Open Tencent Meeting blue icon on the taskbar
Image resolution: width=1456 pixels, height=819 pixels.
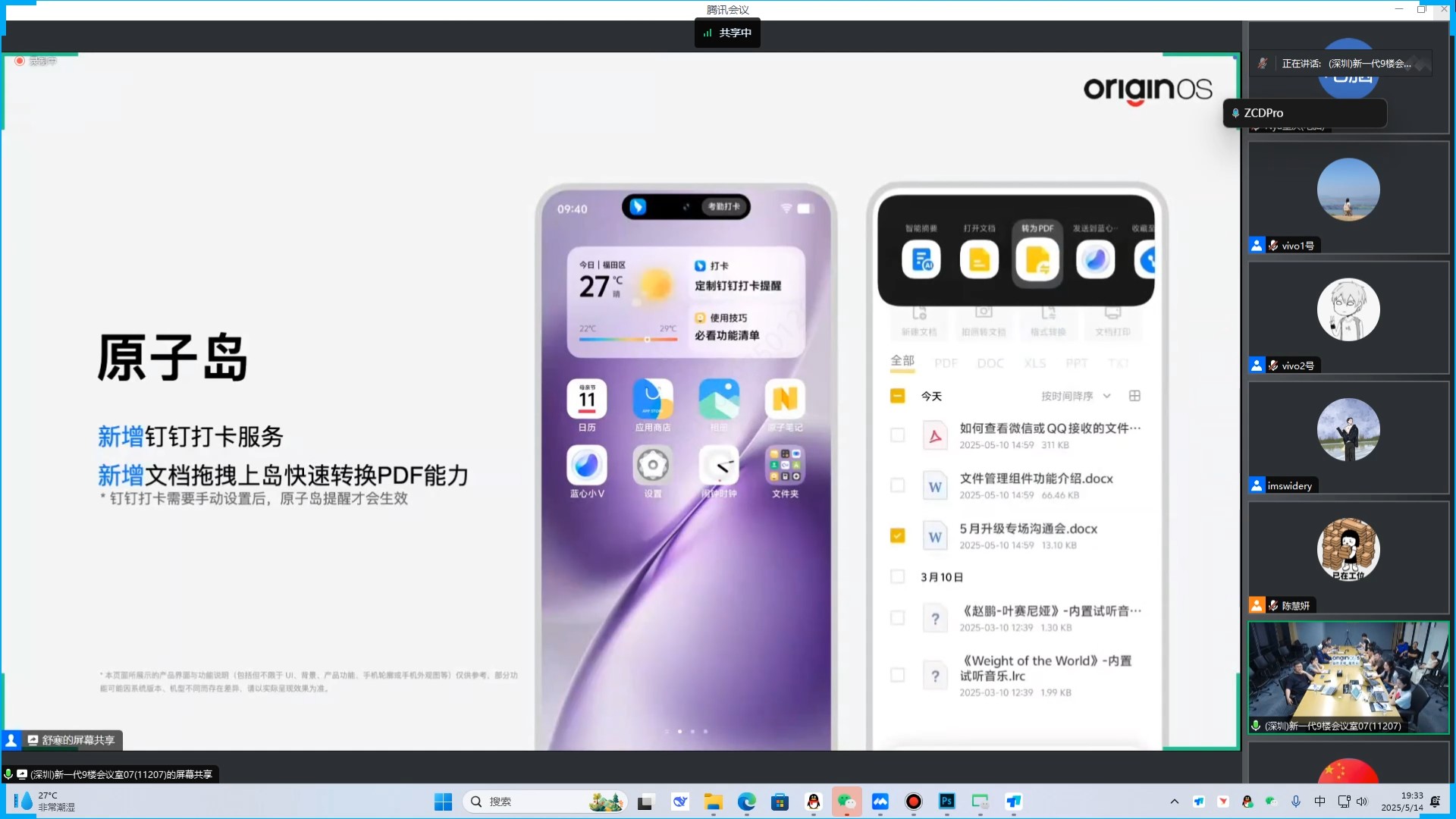(880, 802)
